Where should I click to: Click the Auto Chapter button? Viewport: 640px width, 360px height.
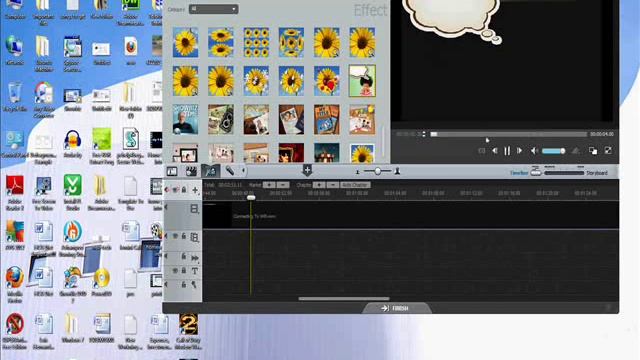pos(355,185)
